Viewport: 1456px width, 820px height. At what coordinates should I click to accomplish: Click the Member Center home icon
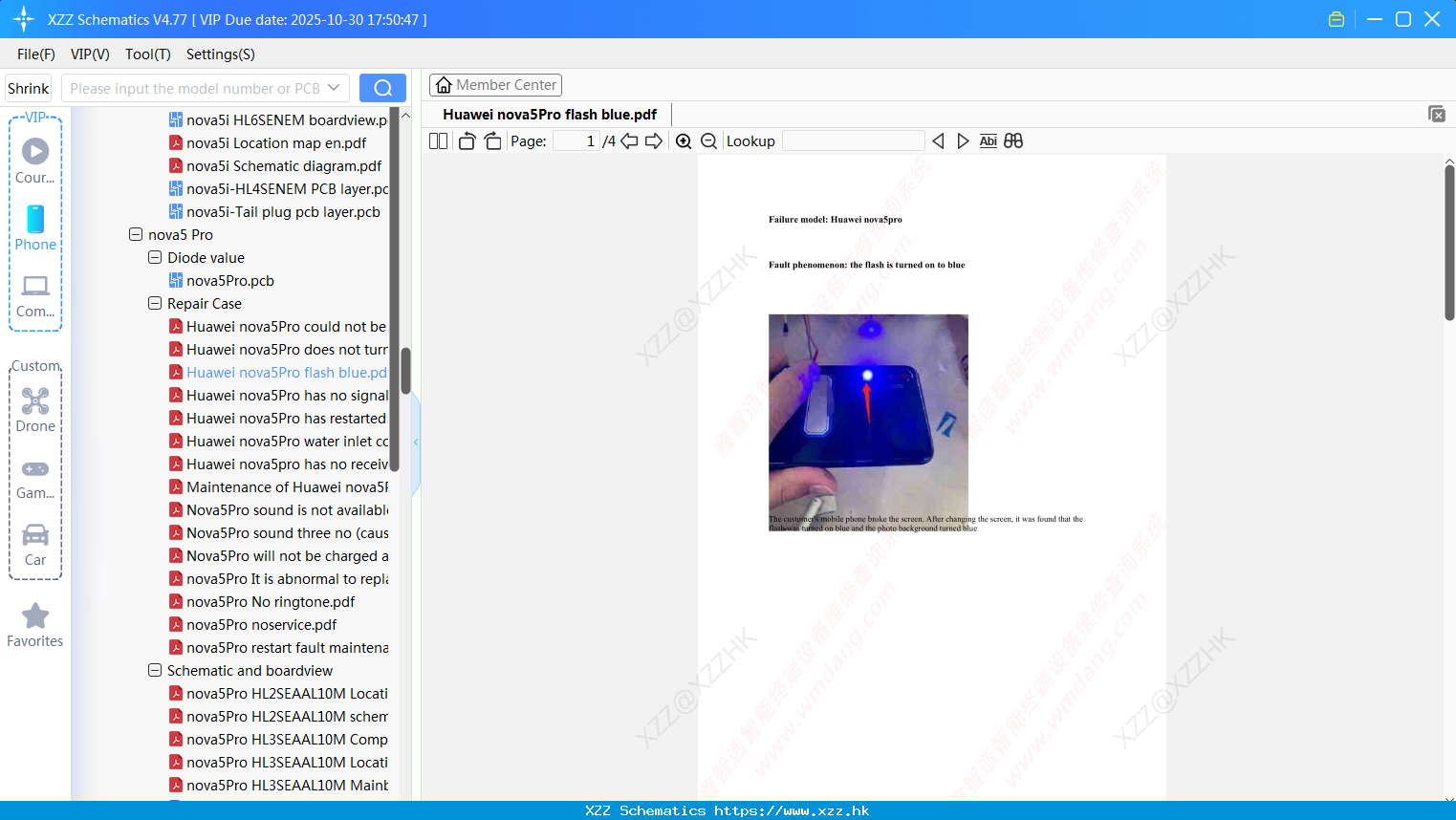pyautogui.click(x=444, y=85)
